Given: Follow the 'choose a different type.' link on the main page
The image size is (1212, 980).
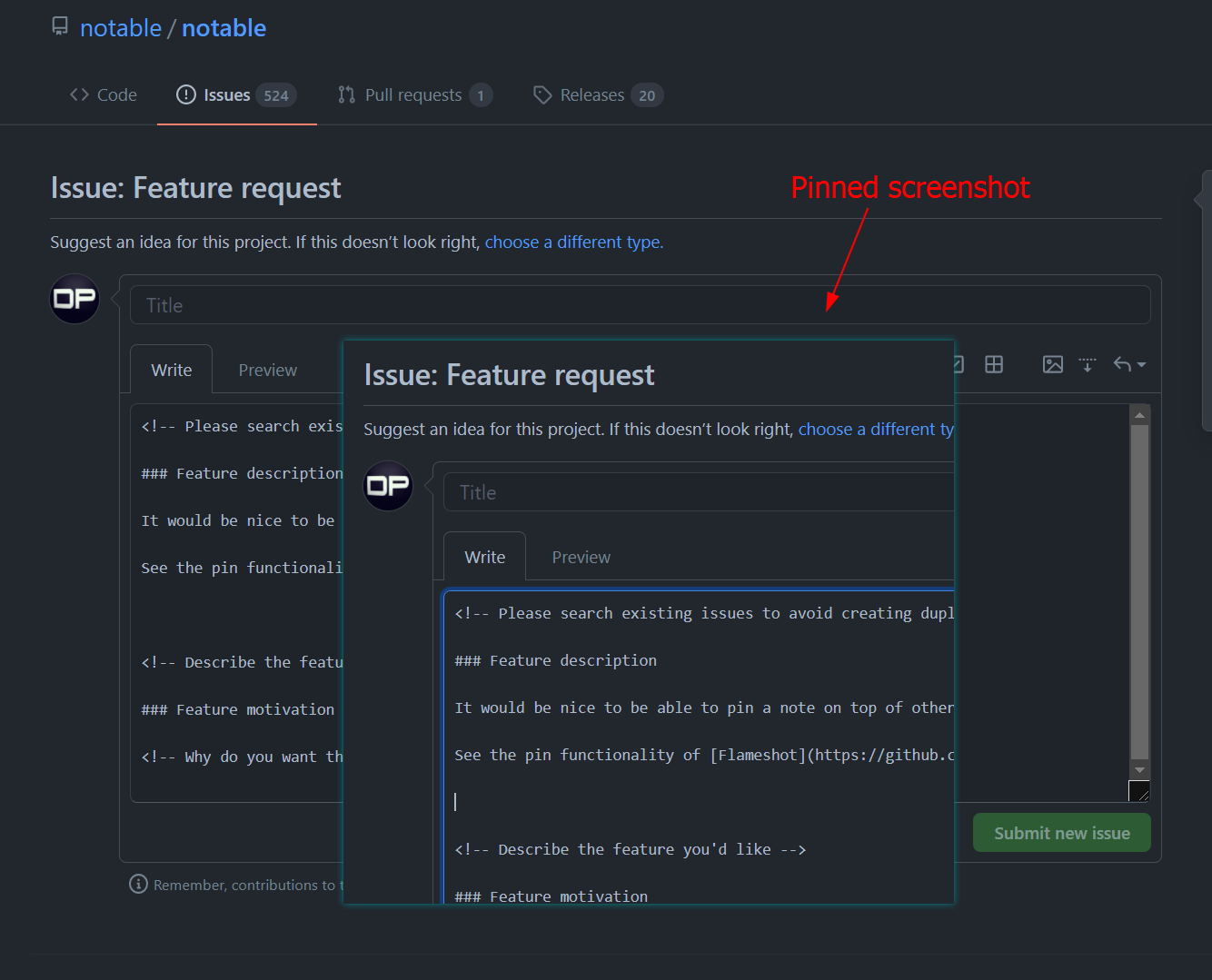Looking at the screenshot, I should tap(574, 243).
